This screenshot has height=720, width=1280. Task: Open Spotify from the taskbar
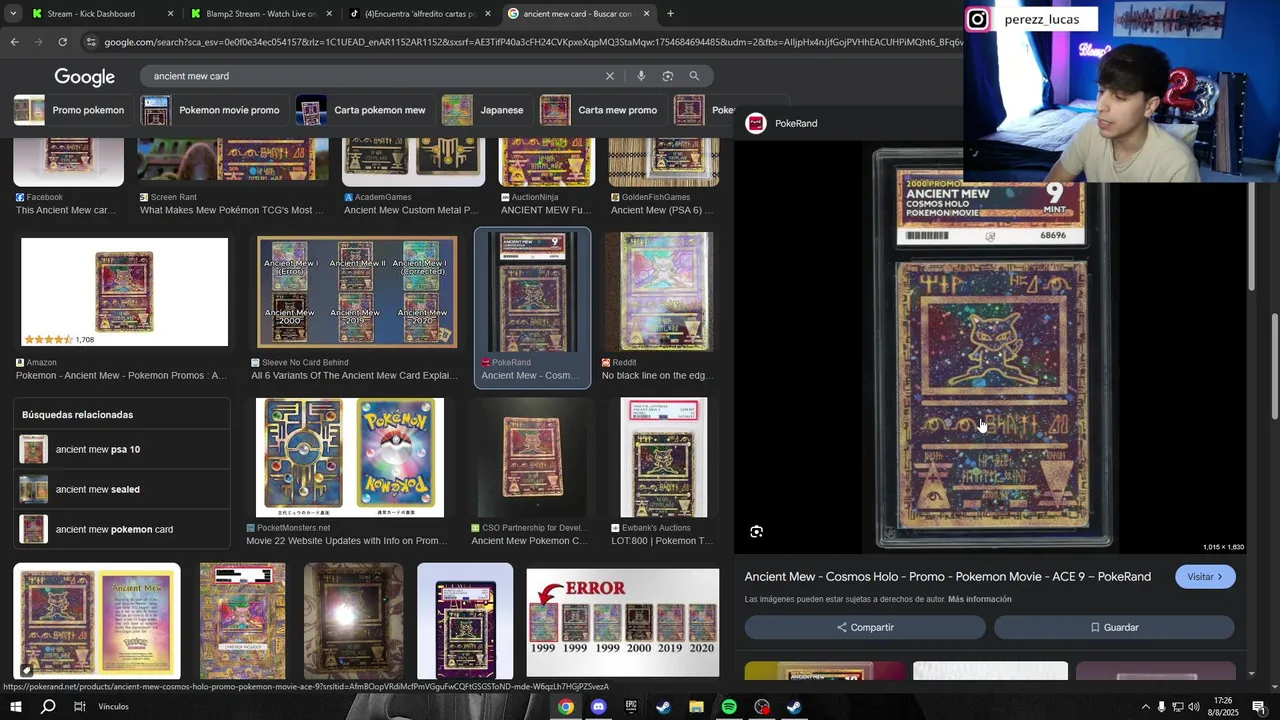[x=729, y=707]
